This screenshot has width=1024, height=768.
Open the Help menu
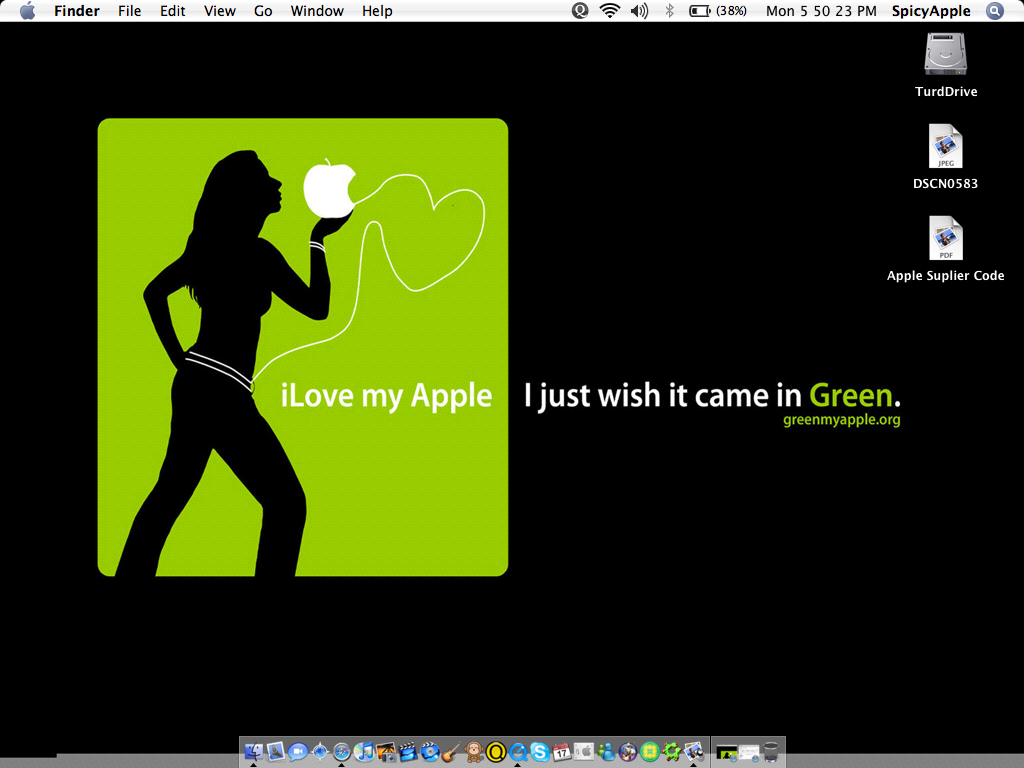coord(377,11)
